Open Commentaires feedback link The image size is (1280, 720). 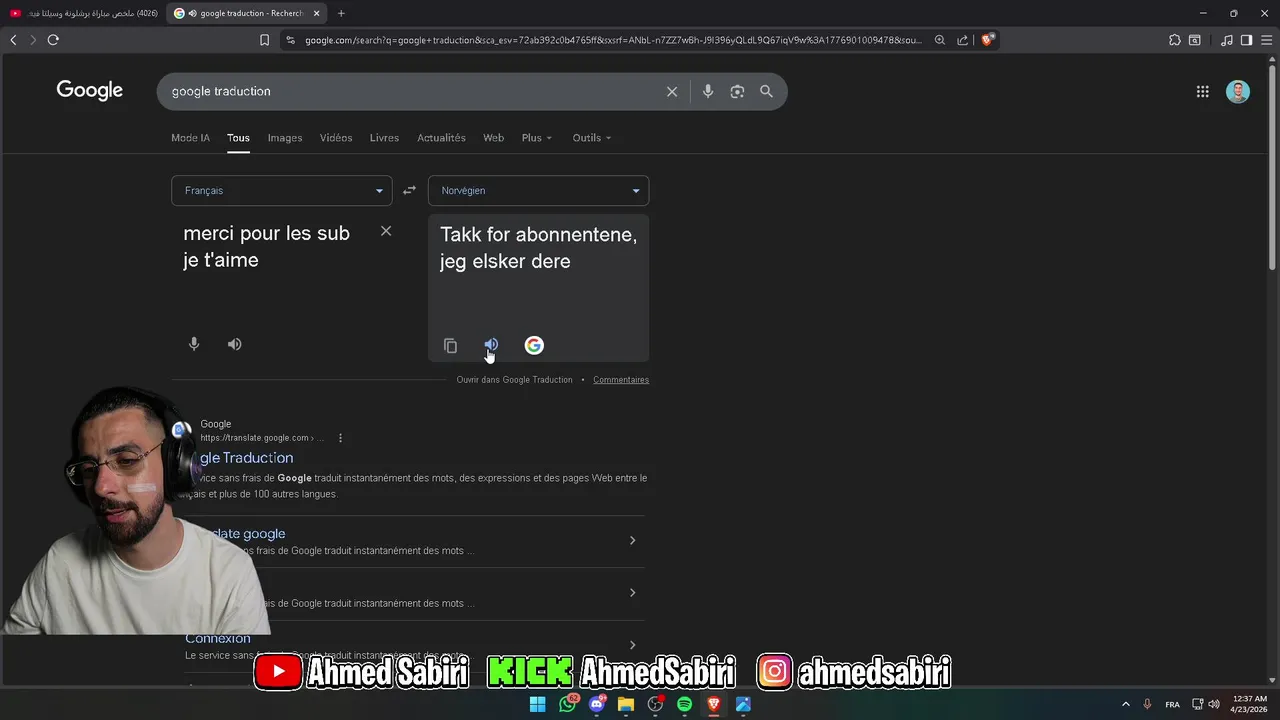pos(621,380)
